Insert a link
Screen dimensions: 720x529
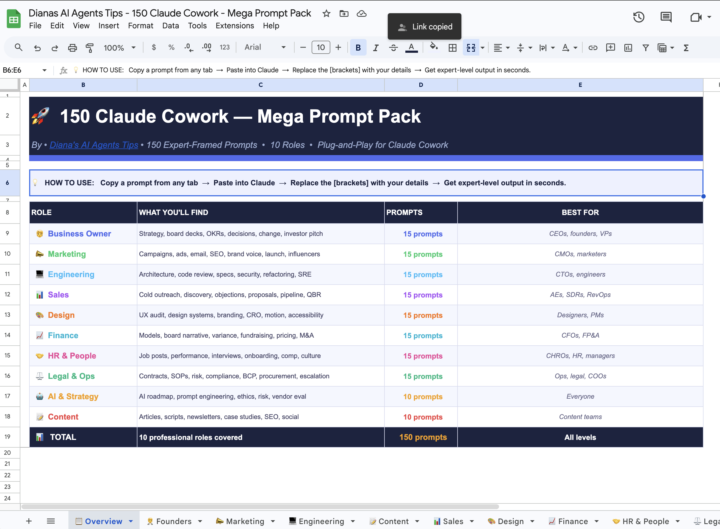(593, 48)
